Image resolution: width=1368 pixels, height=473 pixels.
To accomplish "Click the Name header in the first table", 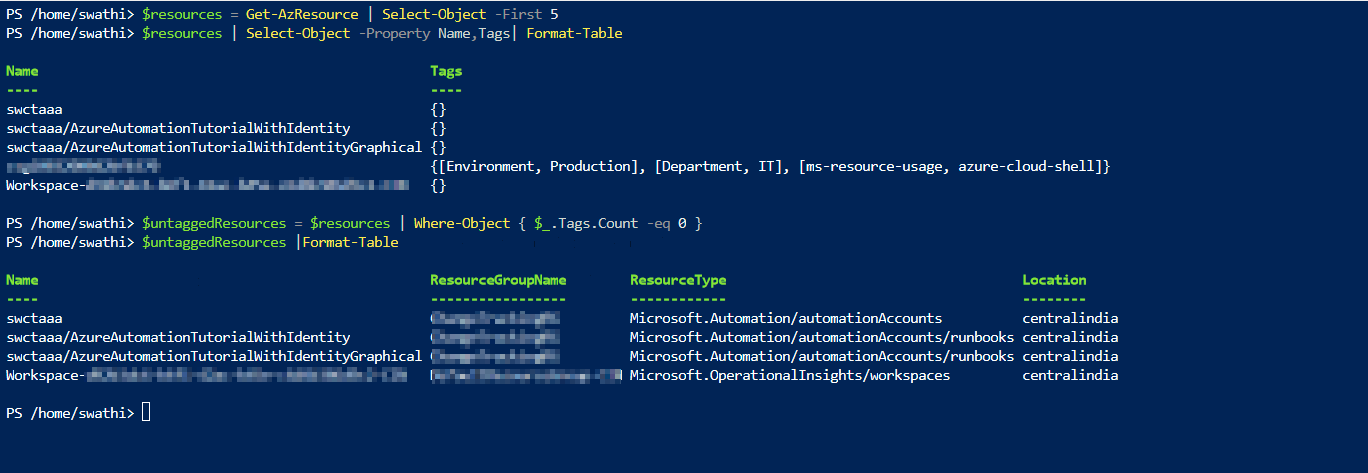I will click(x=22, y=71).
